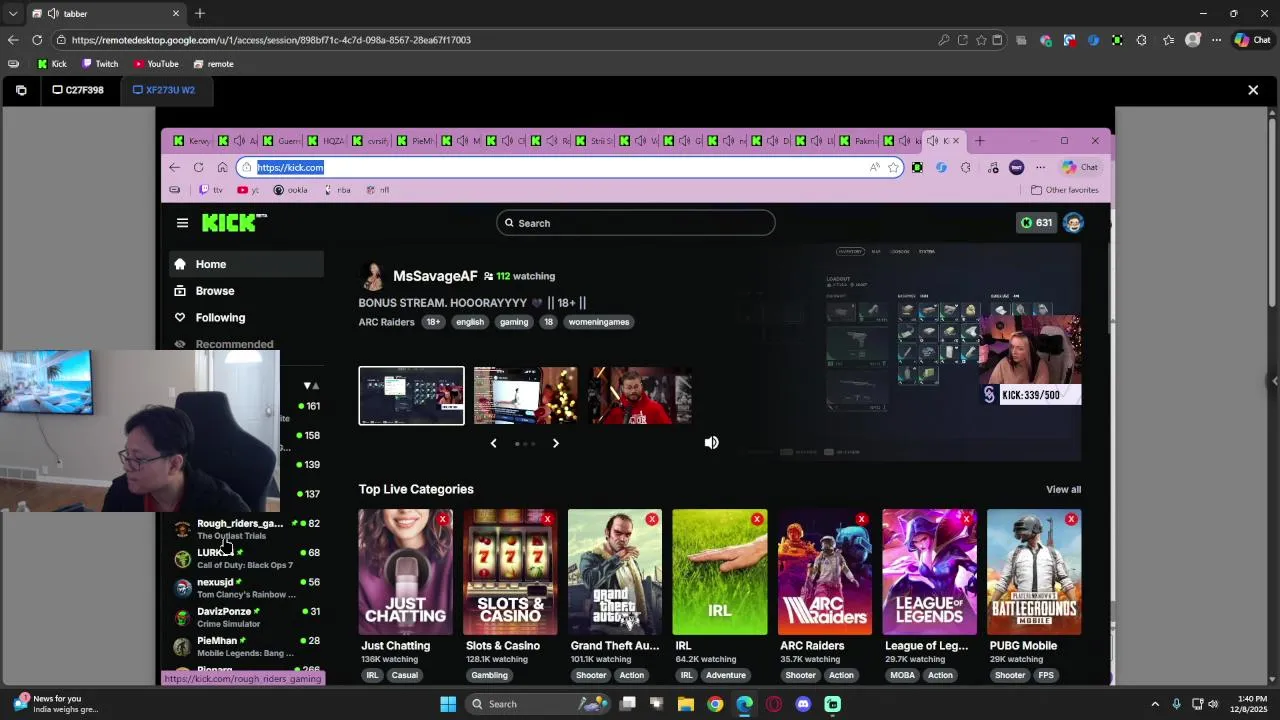Click the Gambling tag under Slots & Casino
Viewport: 1280px width, 720px height.
pos(489,675)
